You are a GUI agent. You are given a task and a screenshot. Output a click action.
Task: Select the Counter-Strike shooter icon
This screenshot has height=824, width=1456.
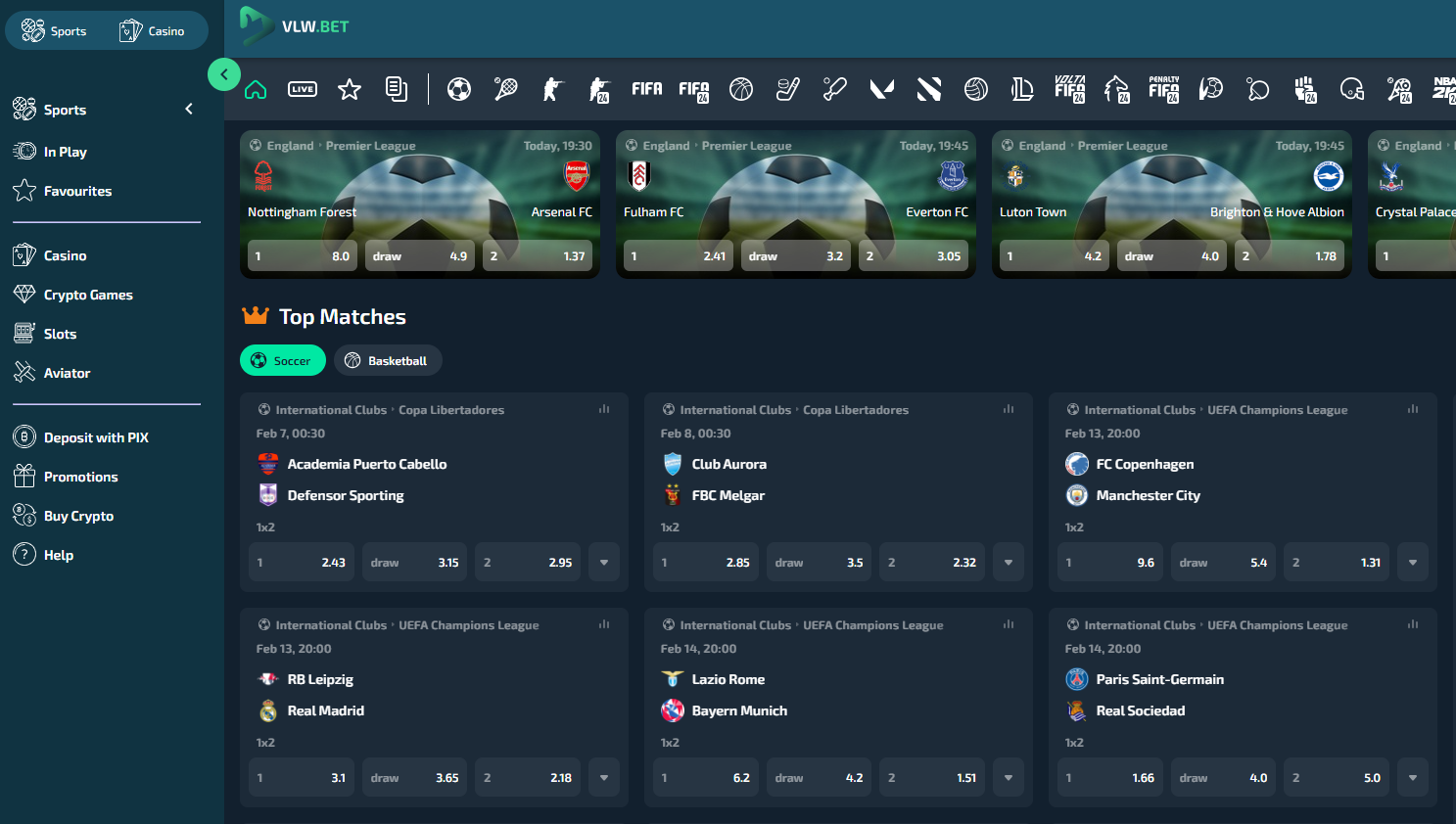[553, 89]
